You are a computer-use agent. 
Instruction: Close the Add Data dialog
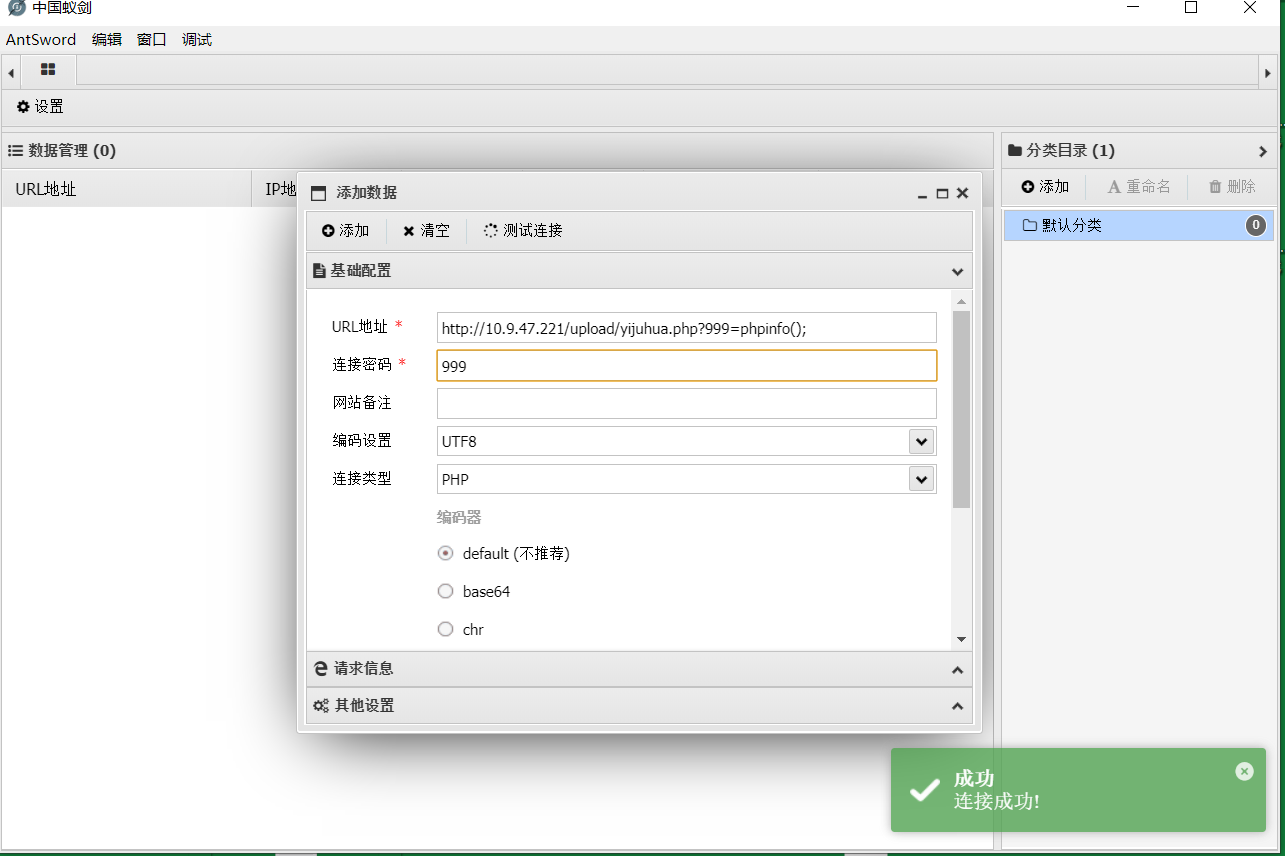coord(962,193)
